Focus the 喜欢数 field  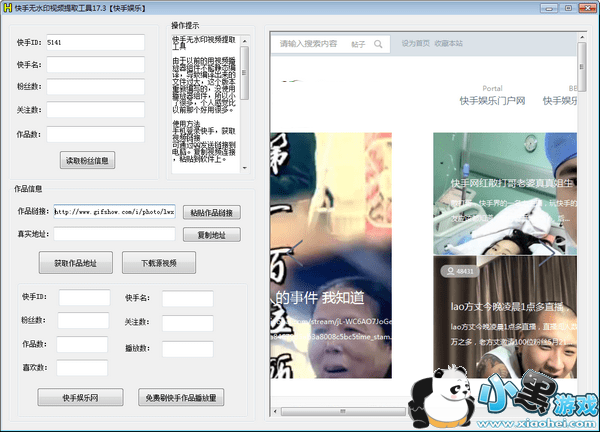(x=82, y=368)
